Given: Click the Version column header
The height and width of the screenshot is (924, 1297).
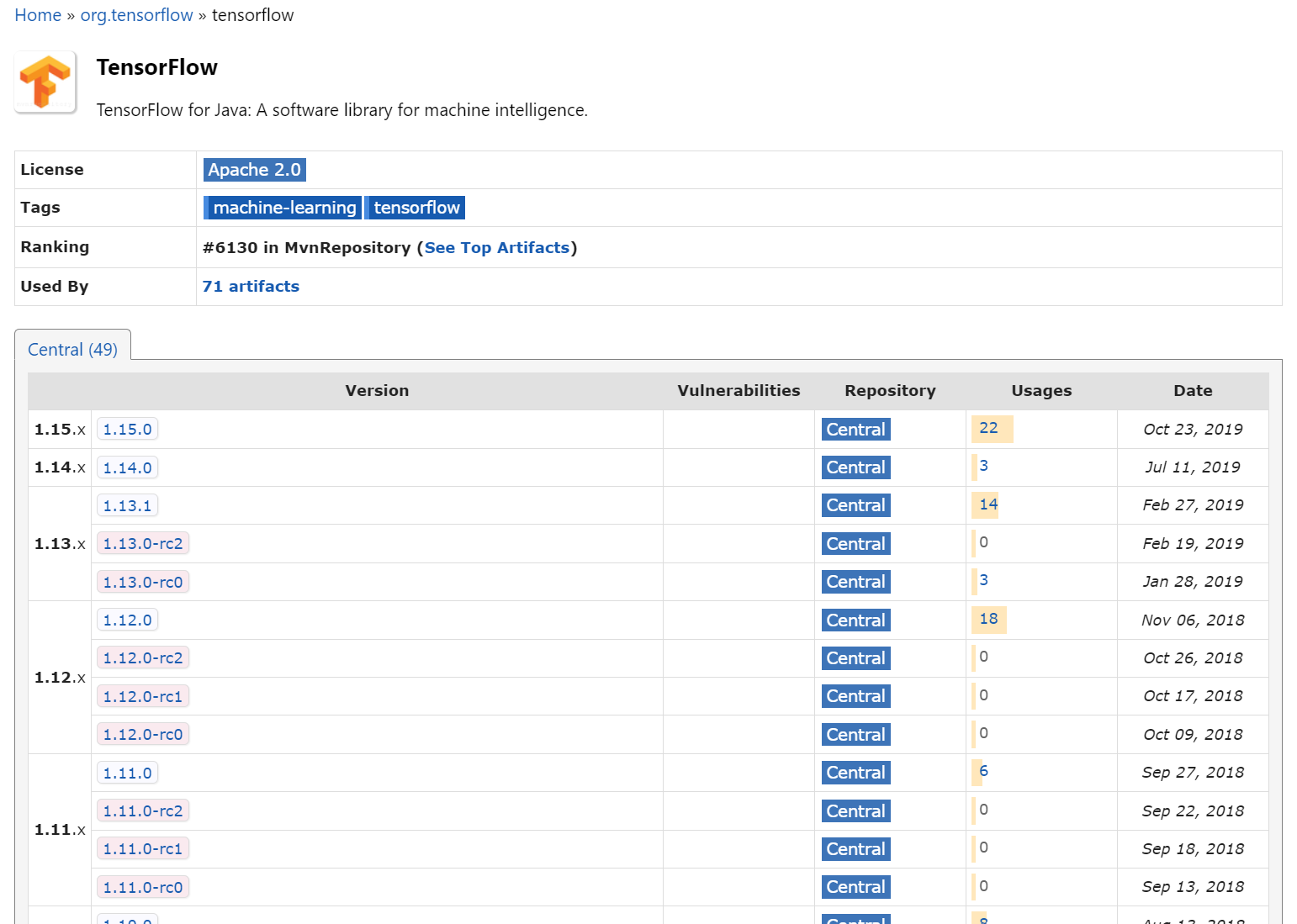Looking at the screenshot, I should pyautogui.click(x=377, y=391).
